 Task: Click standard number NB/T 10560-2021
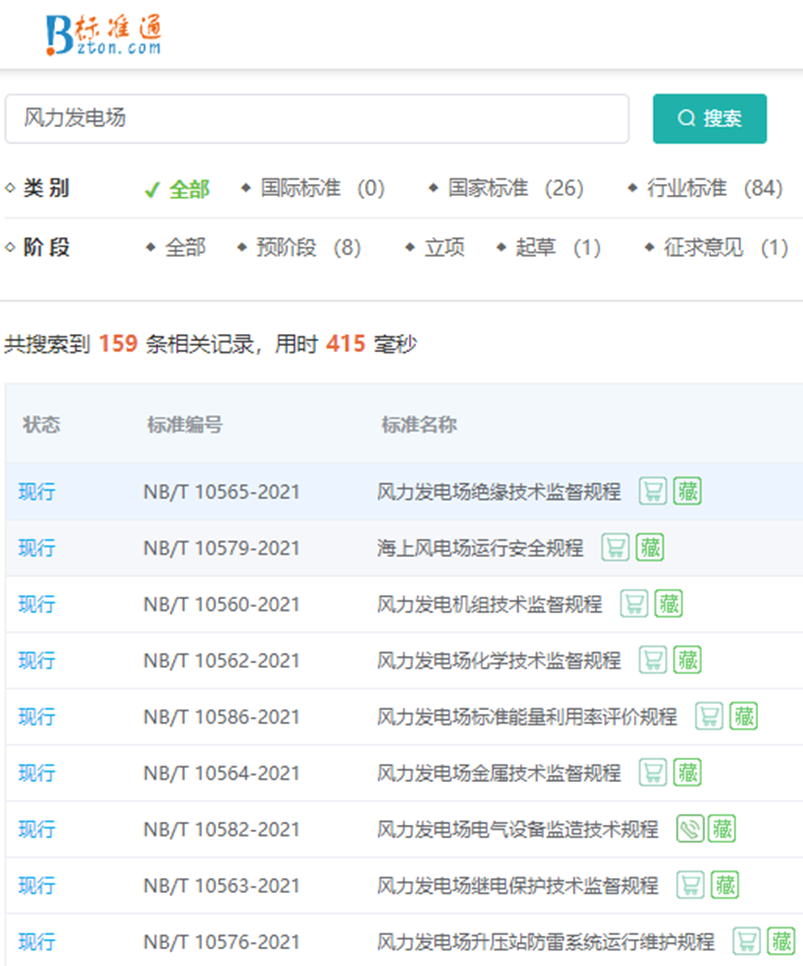point(222,604)
